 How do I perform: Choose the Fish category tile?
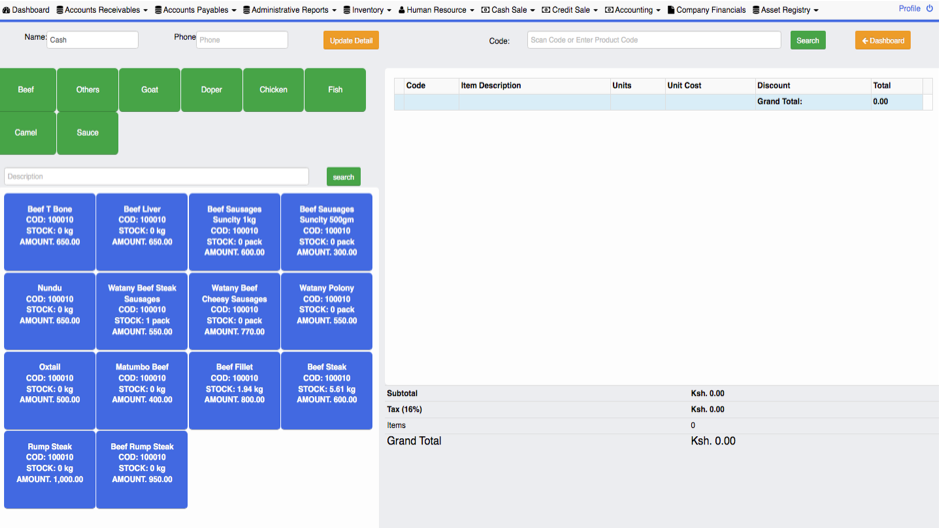click(x=335, y=90)
